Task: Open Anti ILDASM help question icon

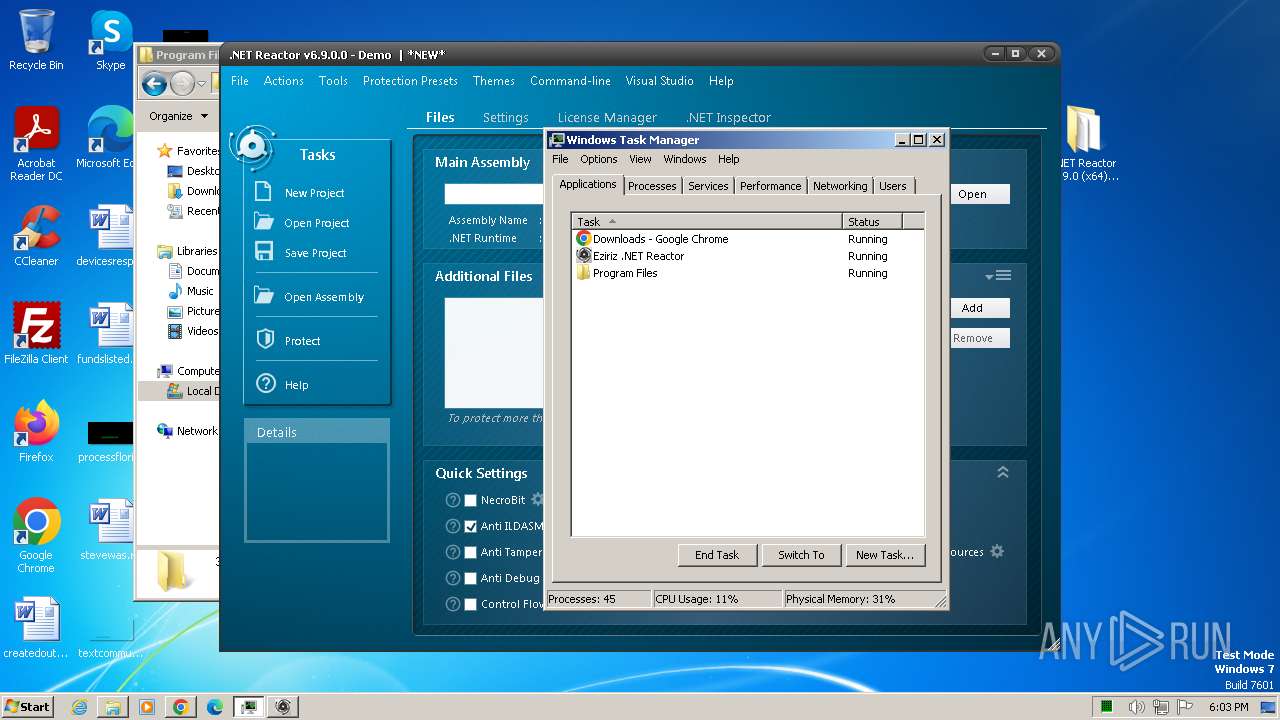Action: pos(453,526)
